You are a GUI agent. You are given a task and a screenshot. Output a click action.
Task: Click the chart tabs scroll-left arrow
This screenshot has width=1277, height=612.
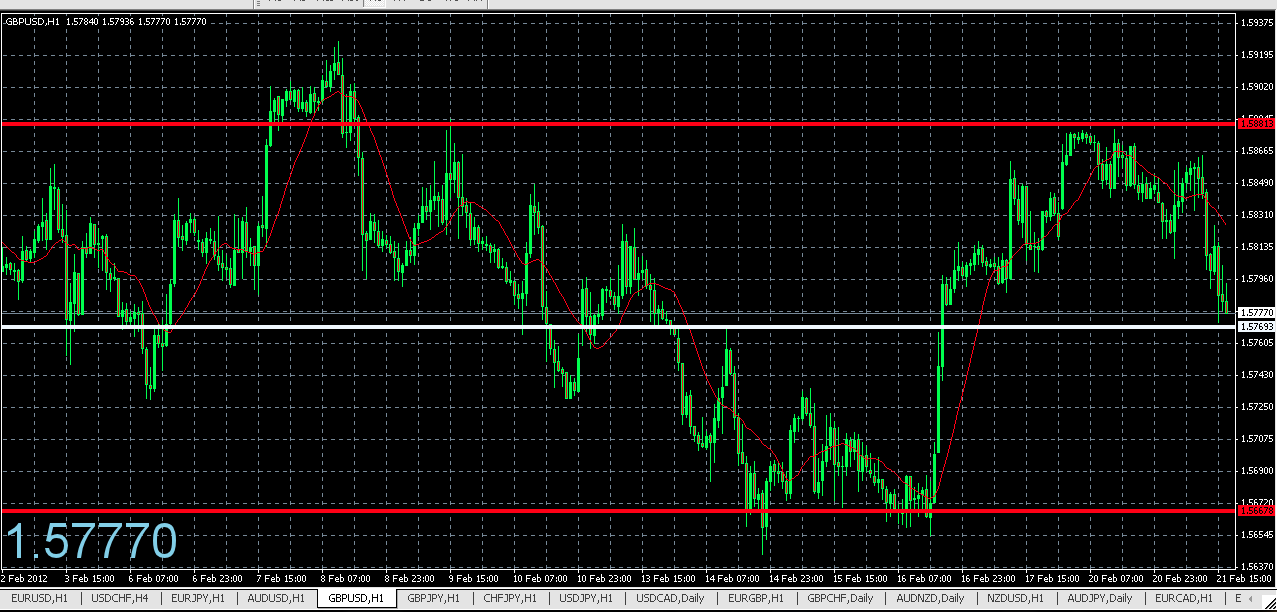(1250, 599)
